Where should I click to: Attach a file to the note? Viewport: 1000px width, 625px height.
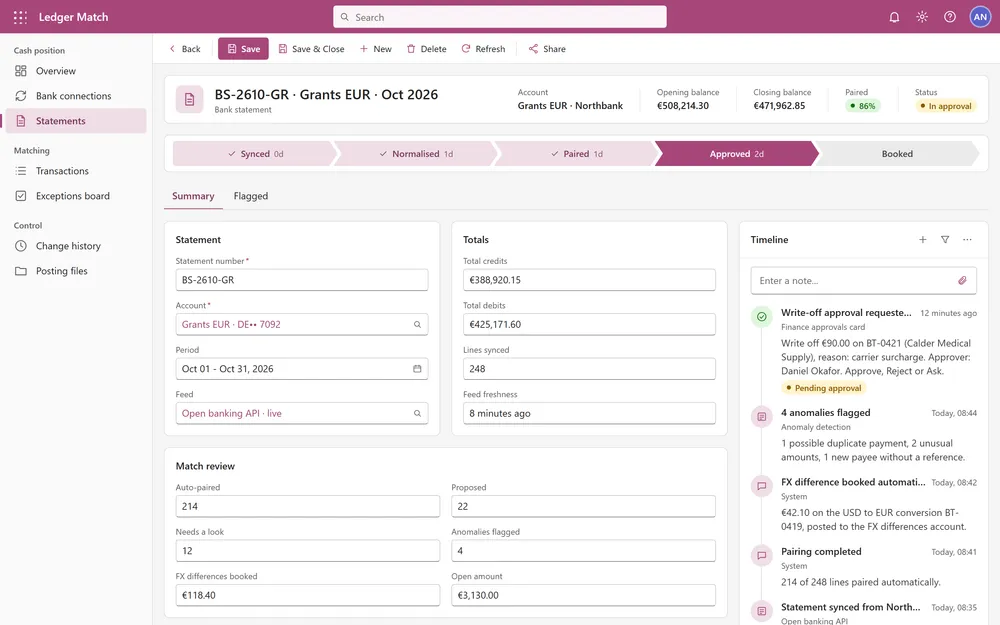962,281
